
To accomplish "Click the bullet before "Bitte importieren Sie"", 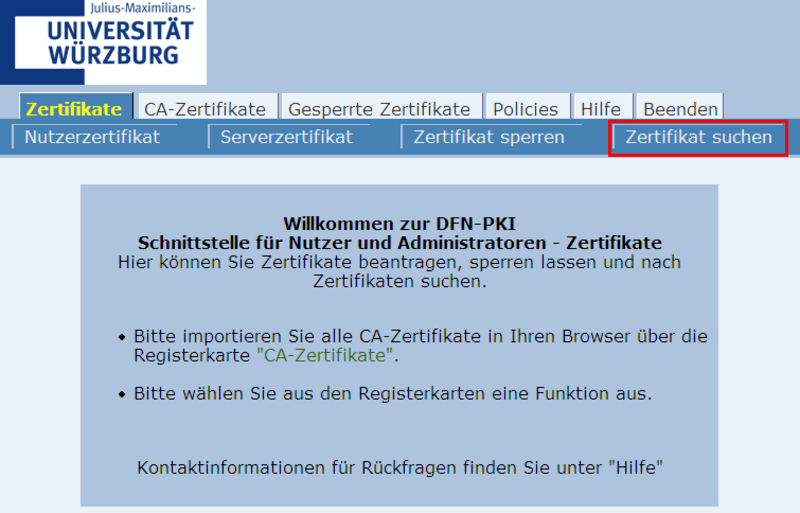I will pos(123,337).
